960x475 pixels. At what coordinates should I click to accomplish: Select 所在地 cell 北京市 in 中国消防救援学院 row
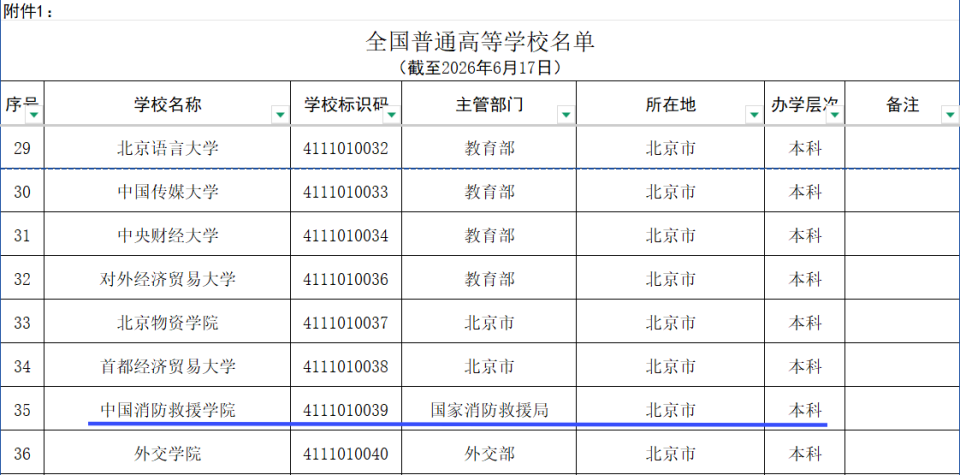coord(670,409)
